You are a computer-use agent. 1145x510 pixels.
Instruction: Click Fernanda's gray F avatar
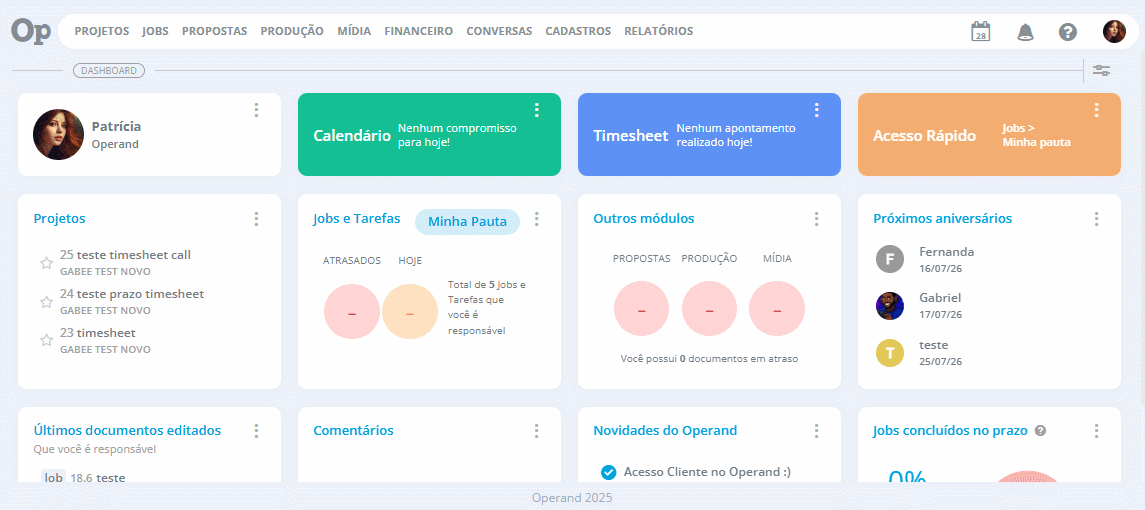[889, 259]
